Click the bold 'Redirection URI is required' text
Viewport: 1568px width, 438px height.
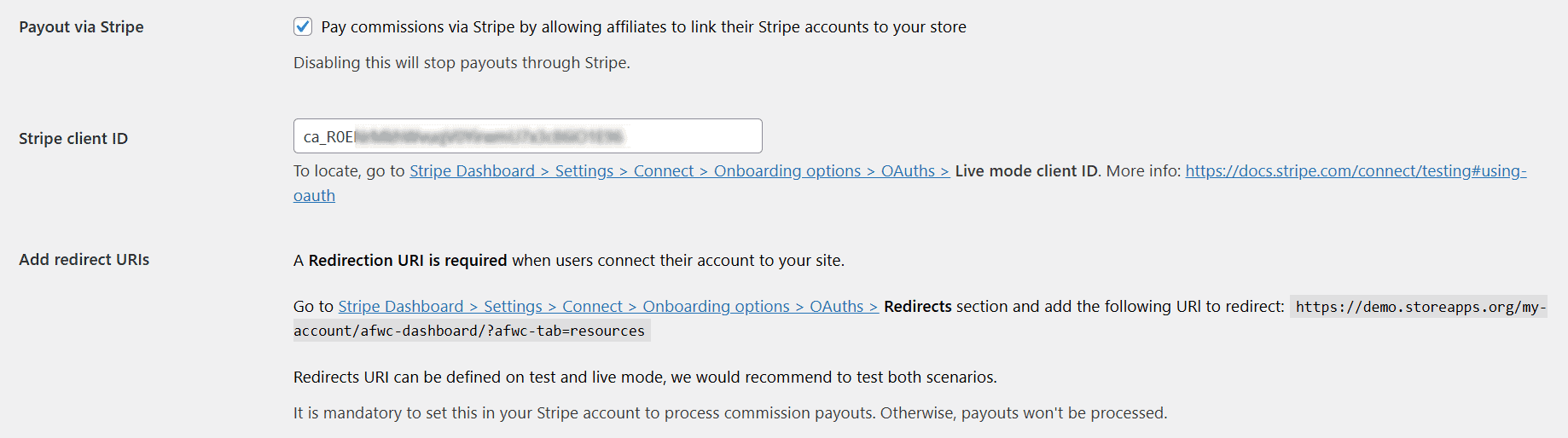pyautogui.click(x=408, y=261)
